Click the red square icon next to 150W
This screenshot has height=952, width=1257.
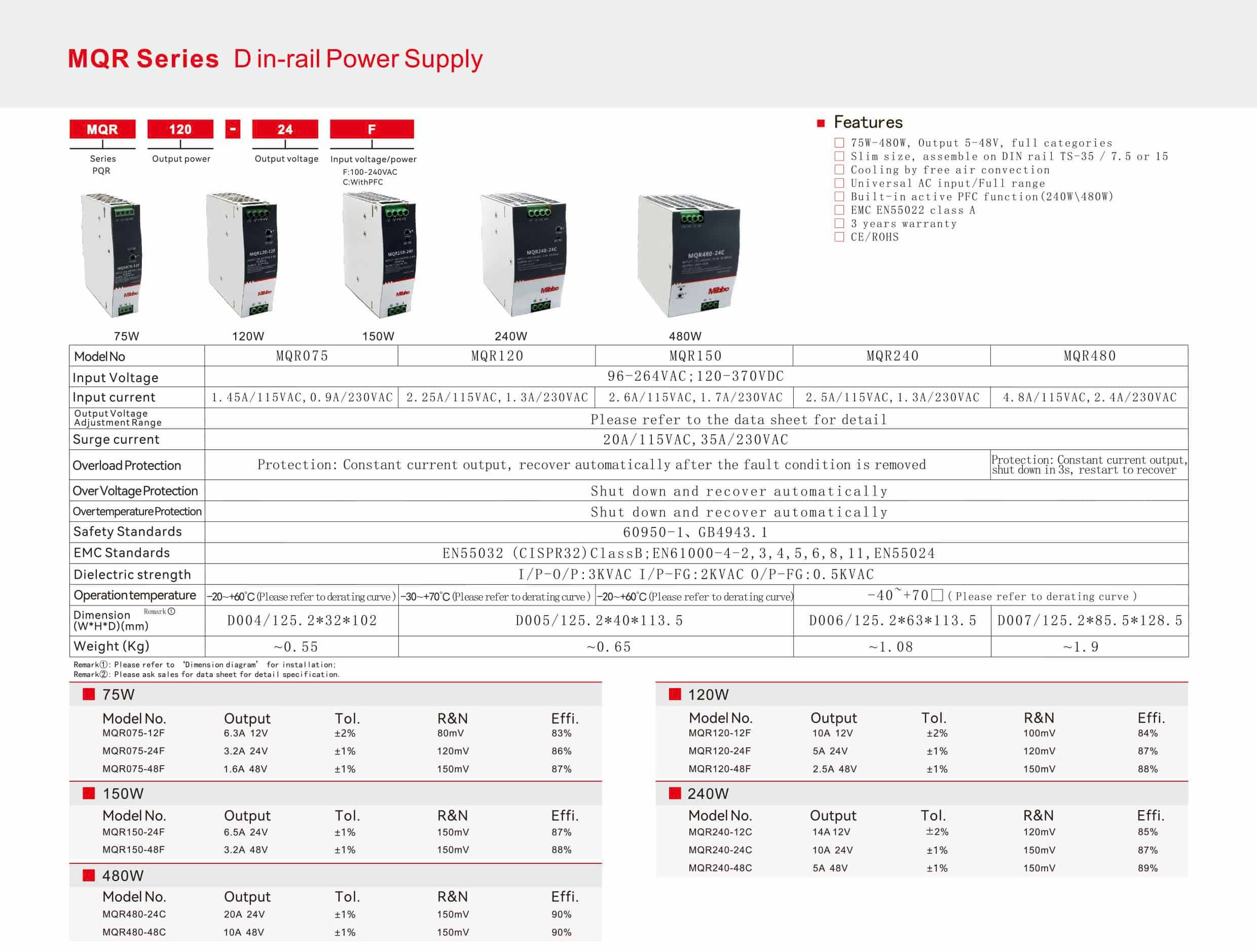(89, 793)
